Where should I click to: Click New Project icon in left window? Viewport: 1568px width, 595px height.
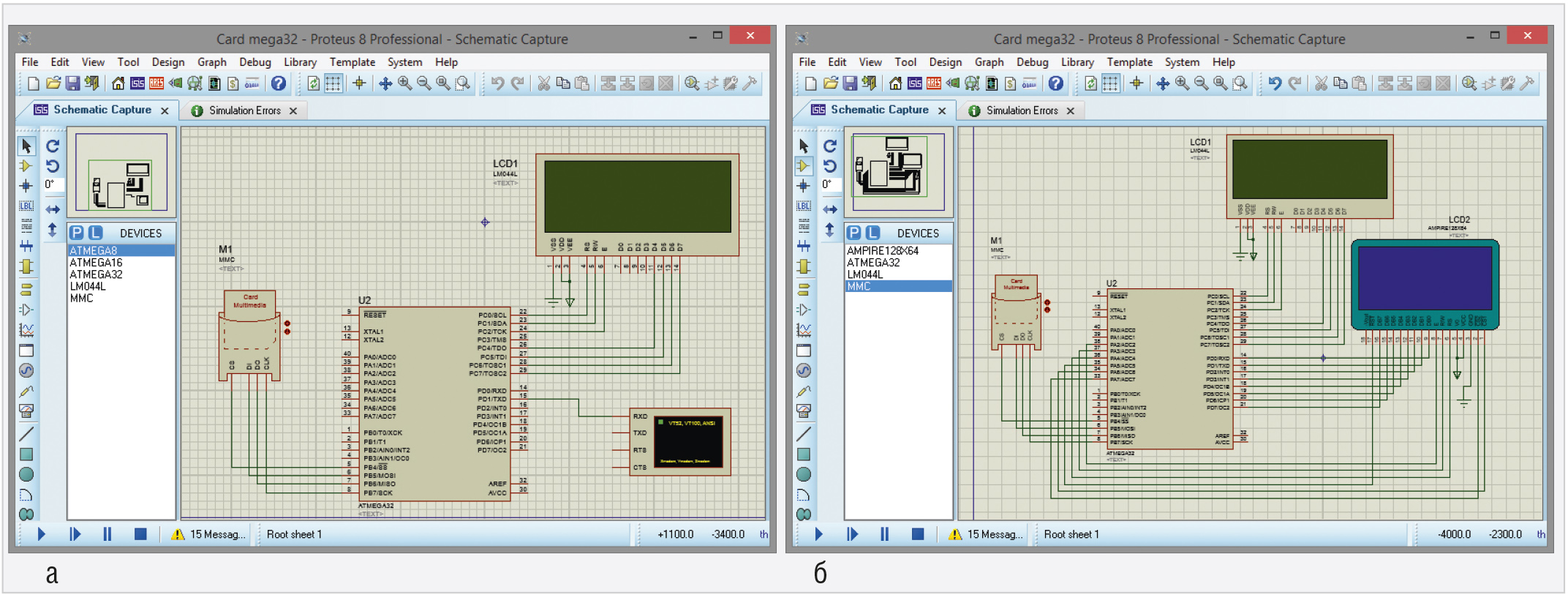point(34,83)
